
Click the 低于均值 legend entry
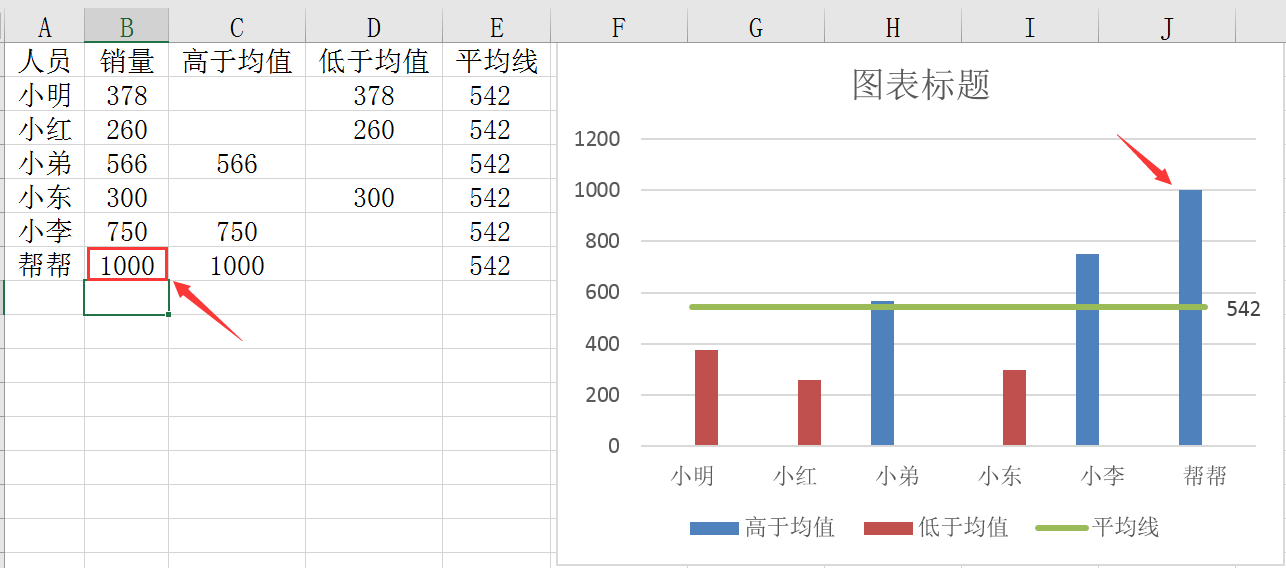[x=936, y=527]
